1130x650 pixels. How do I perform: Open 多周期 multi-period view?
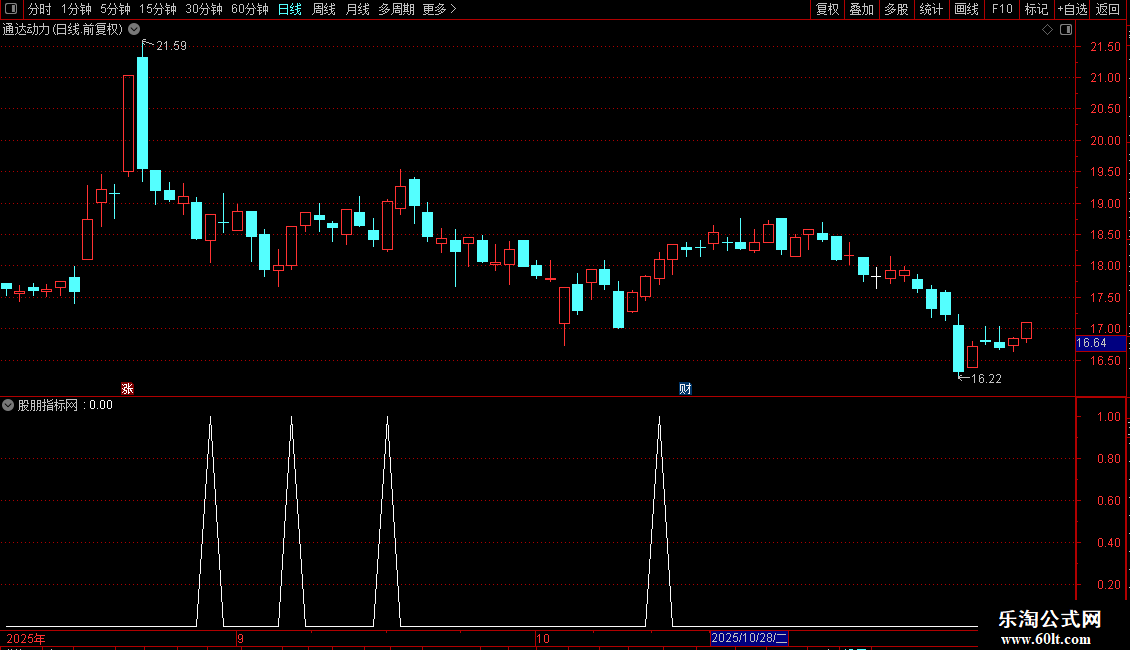tap(396, 9)
